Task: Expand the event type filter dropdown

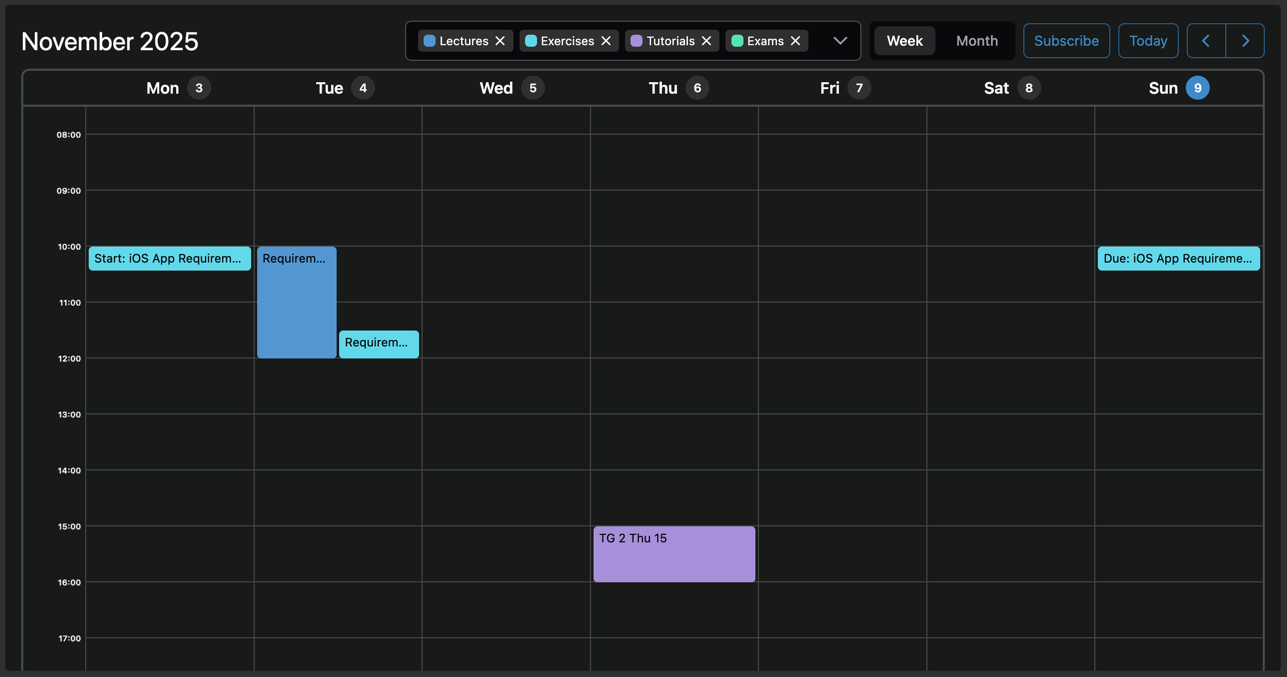Action: click(840, 41)
